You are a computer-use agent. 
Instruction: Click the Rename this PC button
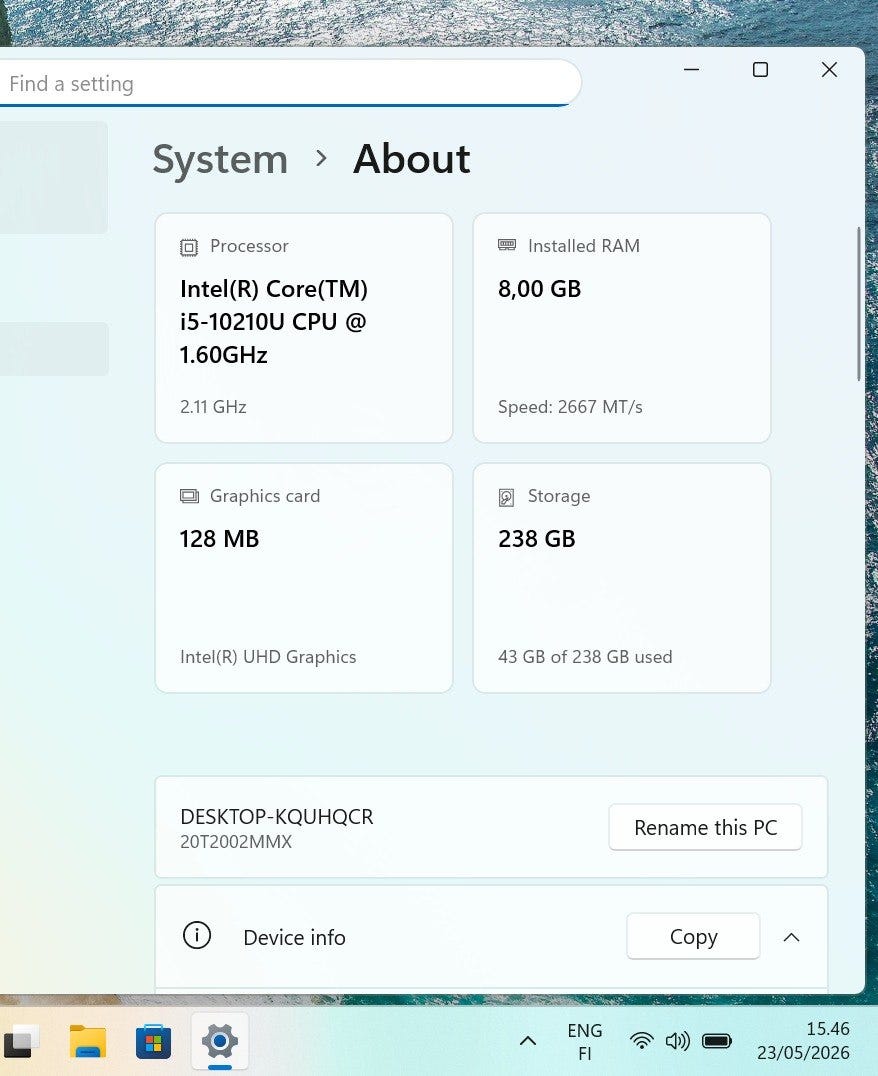[x=705, y=828]
